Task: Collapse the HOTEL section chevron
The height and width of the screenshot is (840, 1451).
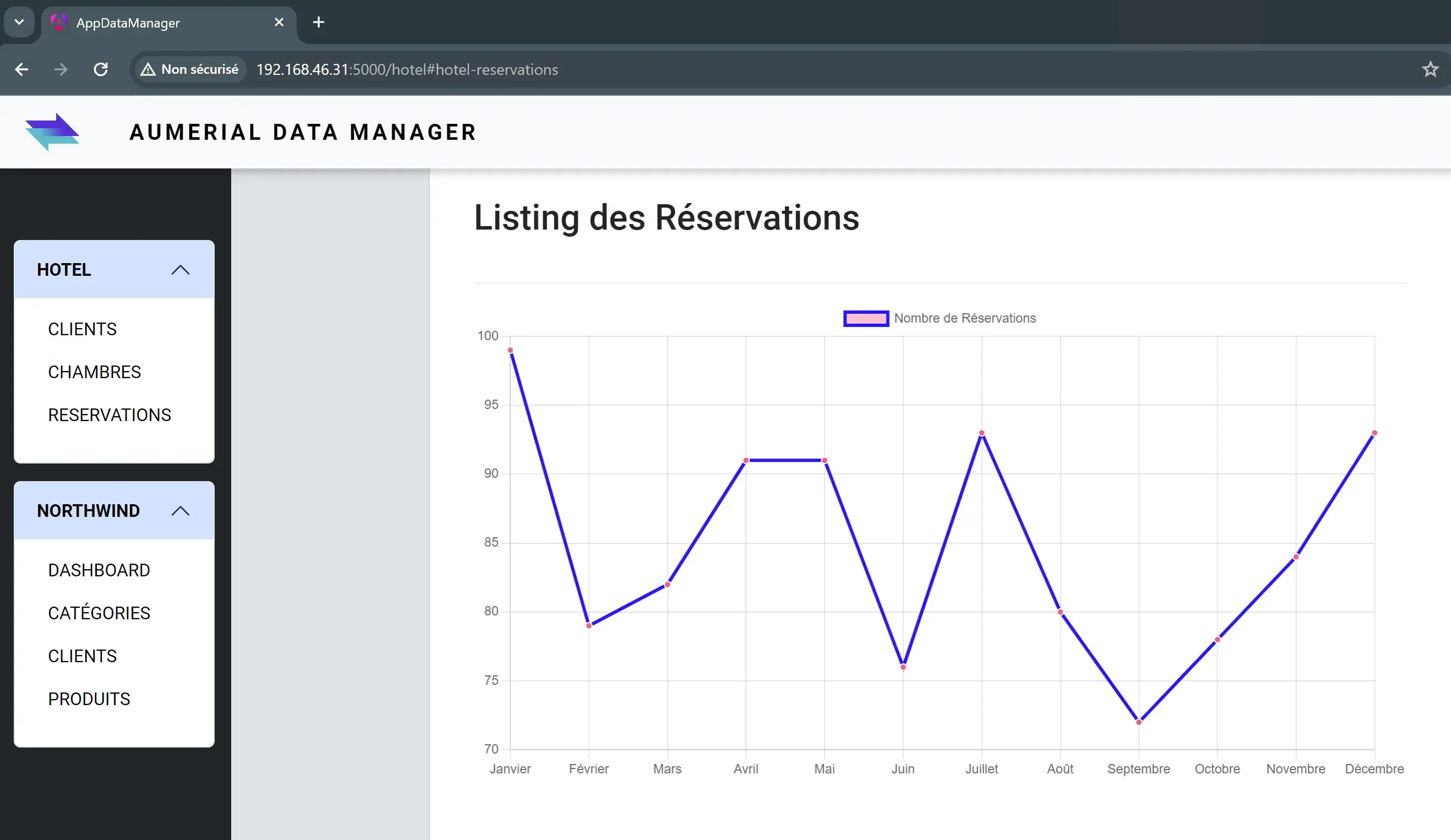Action: point(180,269)
